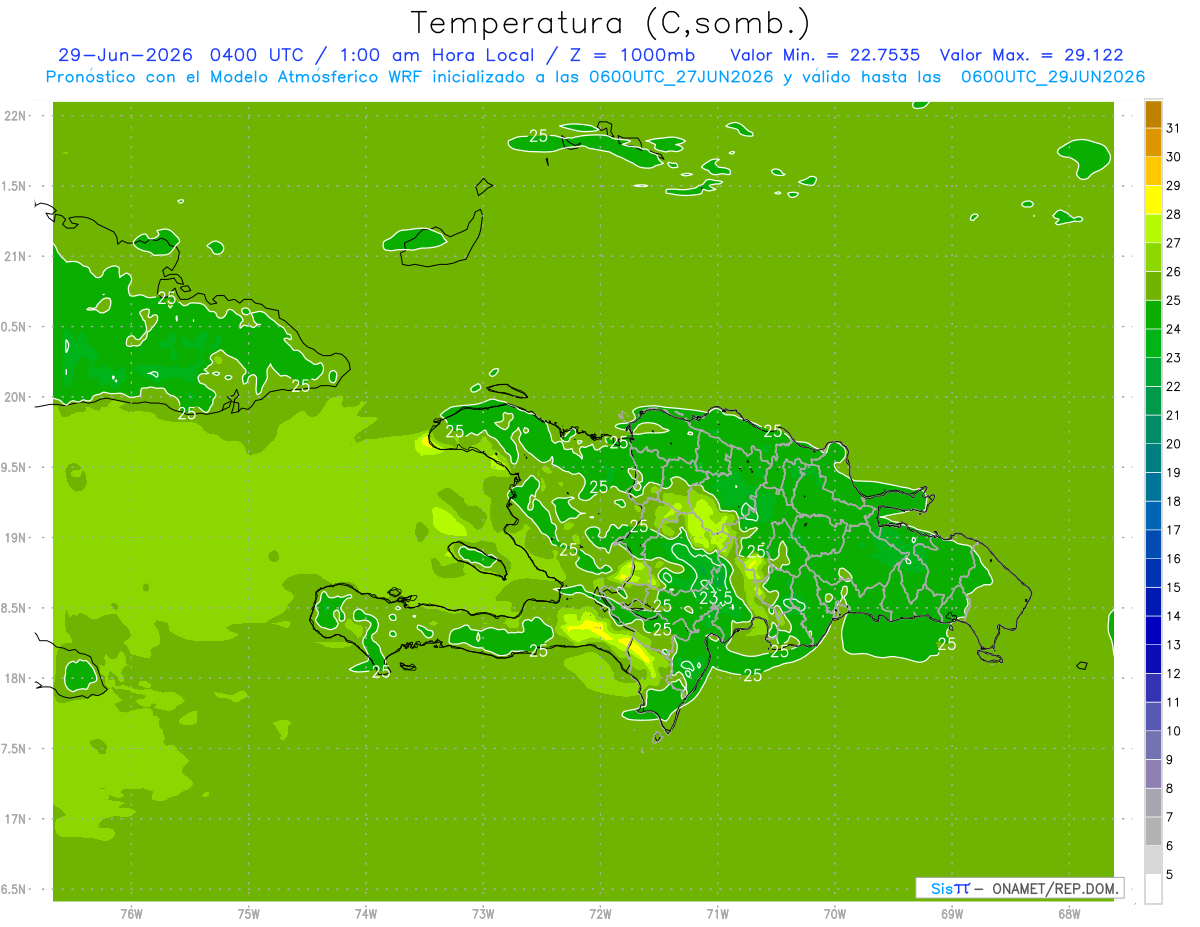This screenshot has width=1200, height=927.
Task: Click the legend value '31'
Action: [1174, 128]
